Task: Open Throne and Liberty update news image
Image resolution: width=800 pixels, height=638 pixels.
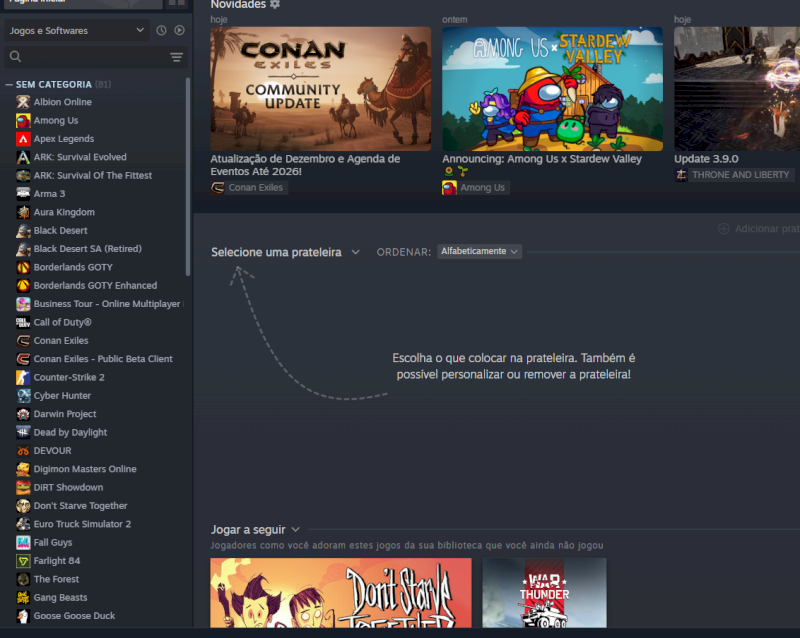Action: point(737,89)
